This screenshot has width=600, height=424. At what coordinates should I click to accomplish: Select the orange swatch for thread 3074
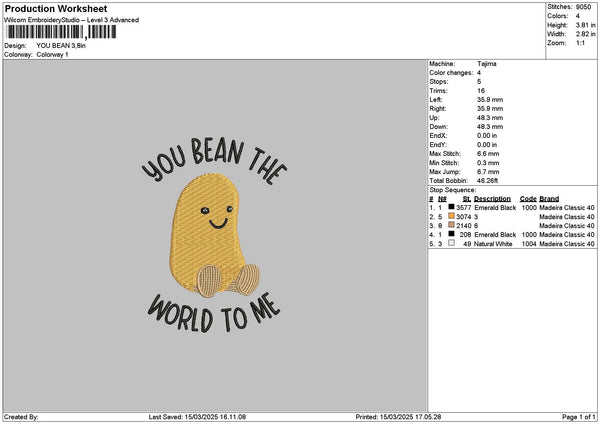[x=453, y=216]
